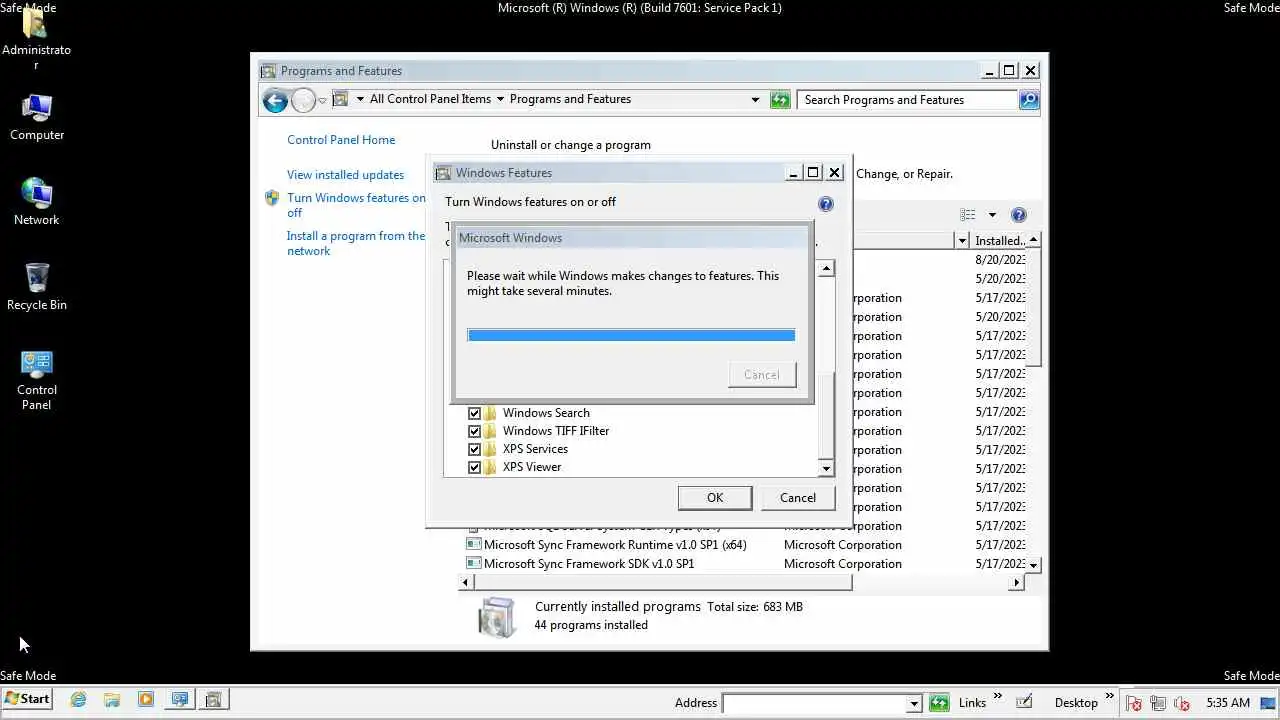Viewport: 1280px width, 720px height.
Task: Click the root breadcrumb arrow in address bar
Action: pos(360,99)
